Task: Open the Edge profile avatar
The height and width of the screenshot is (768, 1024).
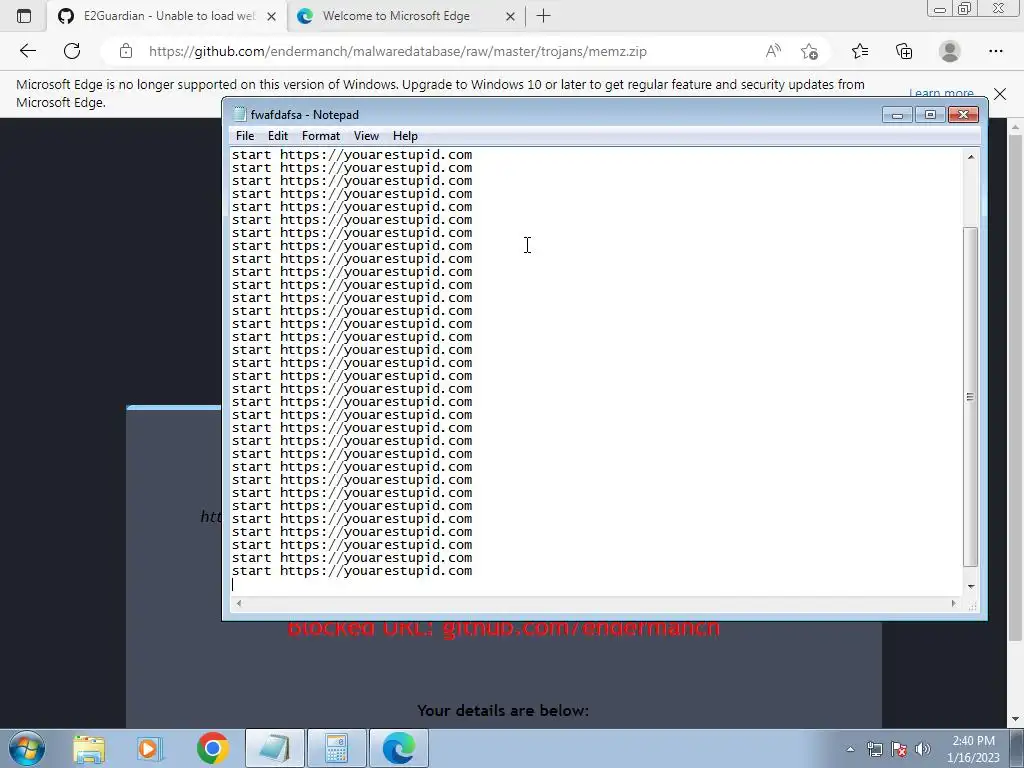Action: (950, 51)
